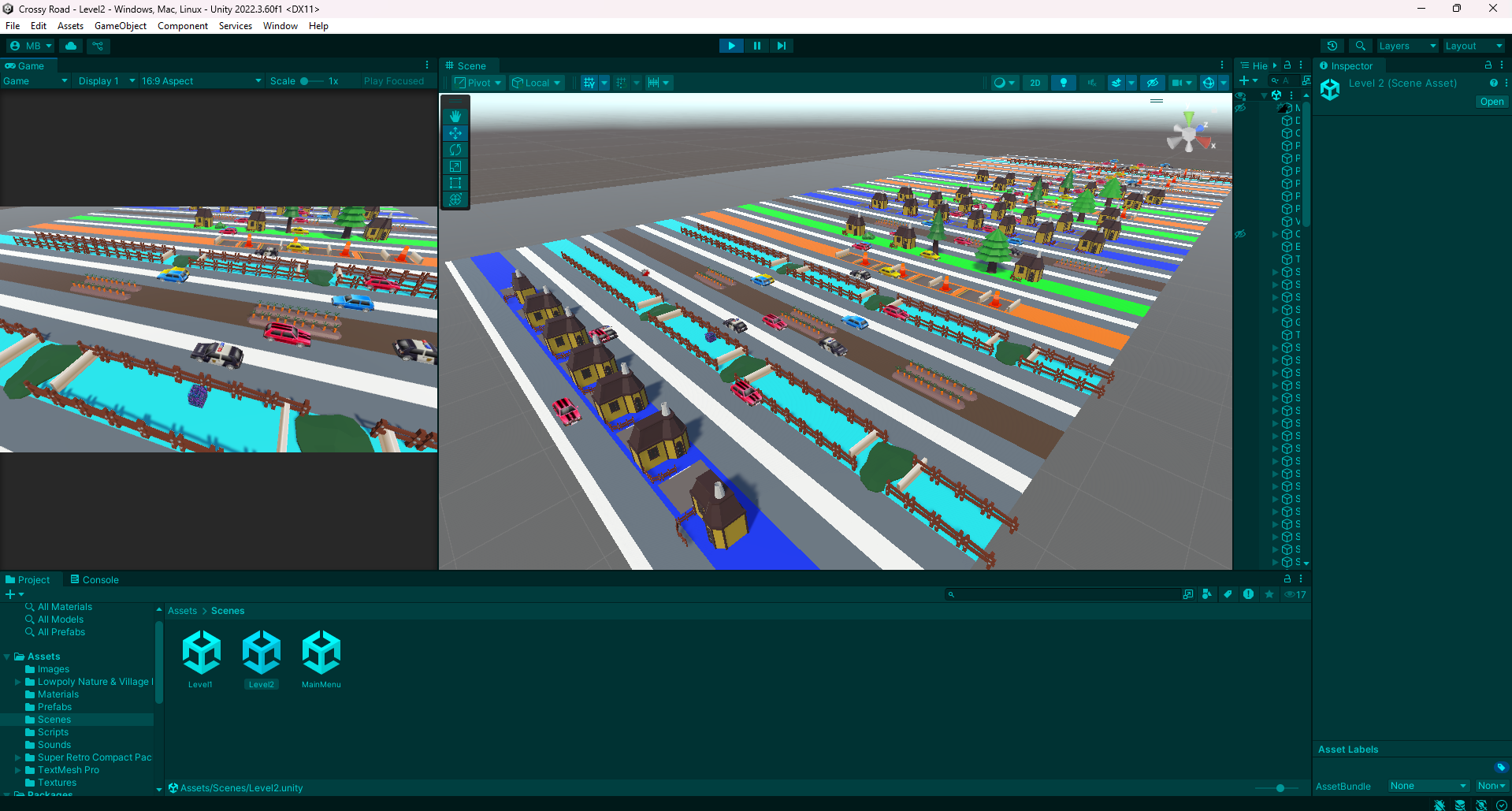Select the Rect transform tool
Screen dimensions: 1512x811
(x=455, y=183)
